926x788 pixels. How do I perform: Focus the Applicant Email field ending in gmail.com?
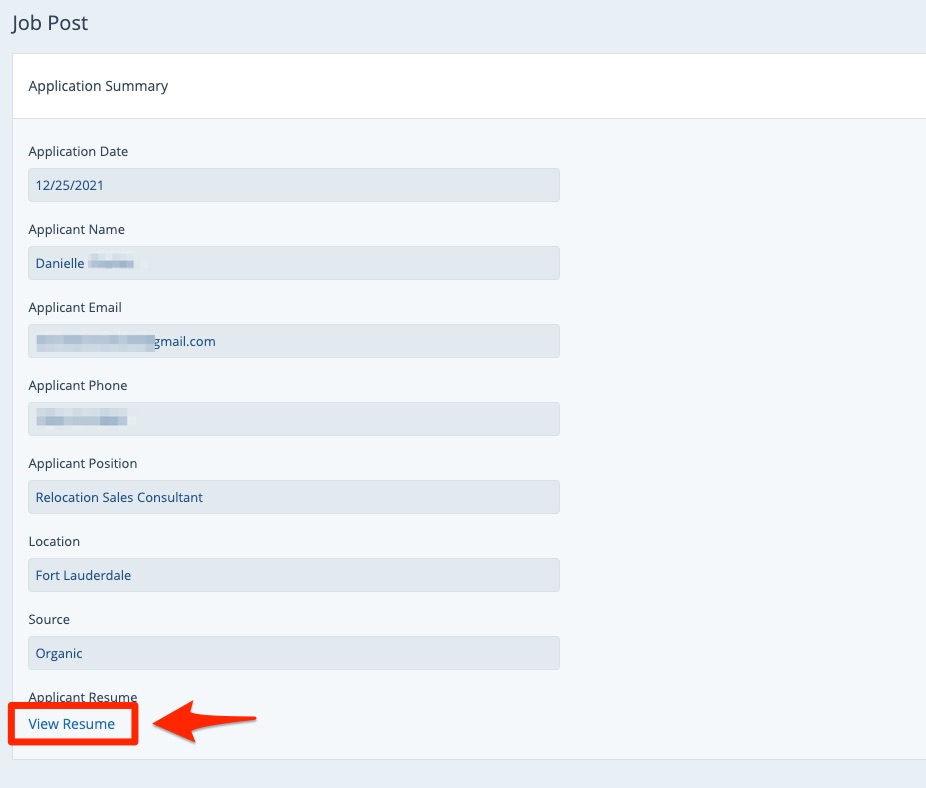point(293,341)
